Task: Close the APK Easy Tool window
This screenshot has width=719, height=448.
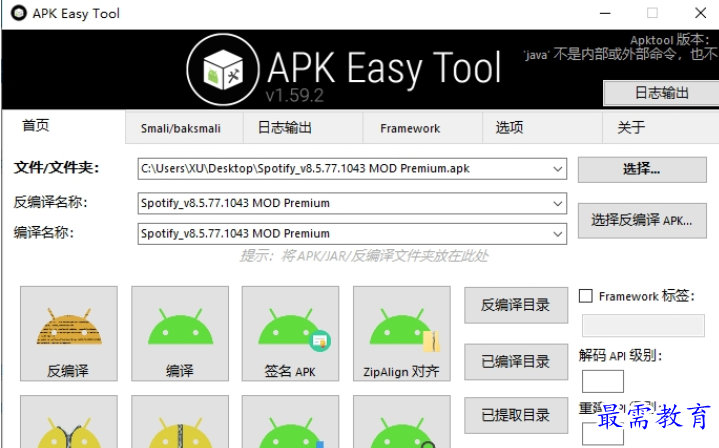Action: [700, 13]
